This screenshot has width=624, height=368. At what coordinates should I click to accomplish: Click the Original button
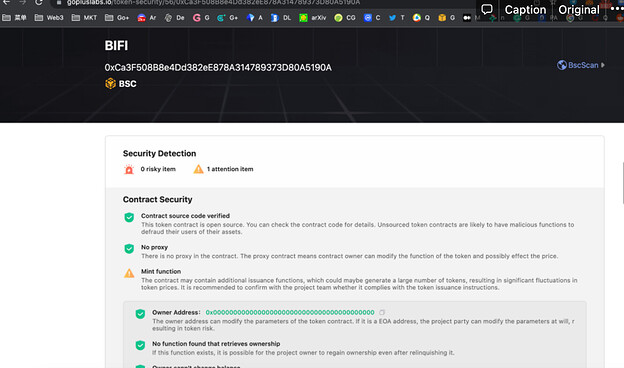click(579, 10)
